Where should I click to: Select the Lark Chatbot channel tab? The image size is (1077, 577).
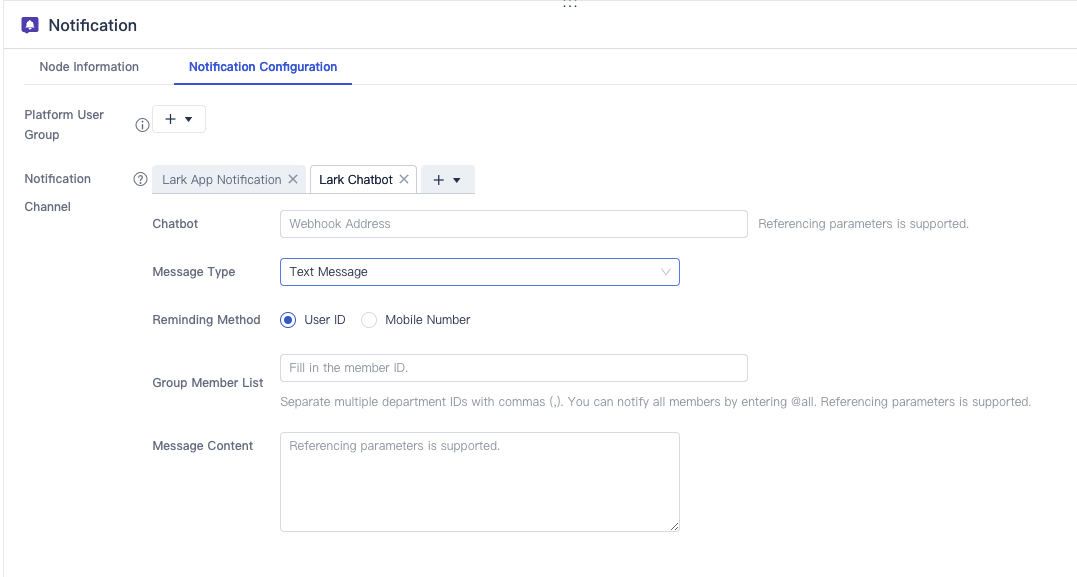(355, 180)
